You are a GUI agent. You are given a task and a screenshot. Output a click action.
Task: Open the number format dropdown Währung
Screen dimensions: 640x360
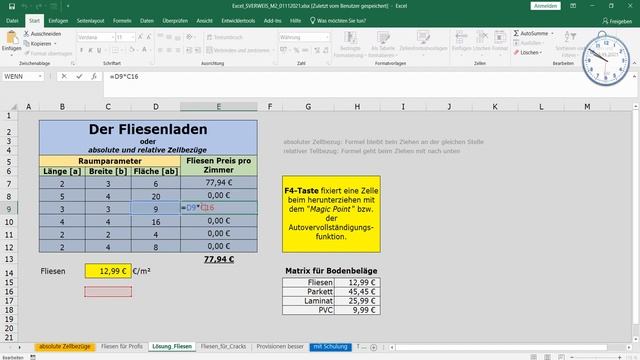(327, 37)
